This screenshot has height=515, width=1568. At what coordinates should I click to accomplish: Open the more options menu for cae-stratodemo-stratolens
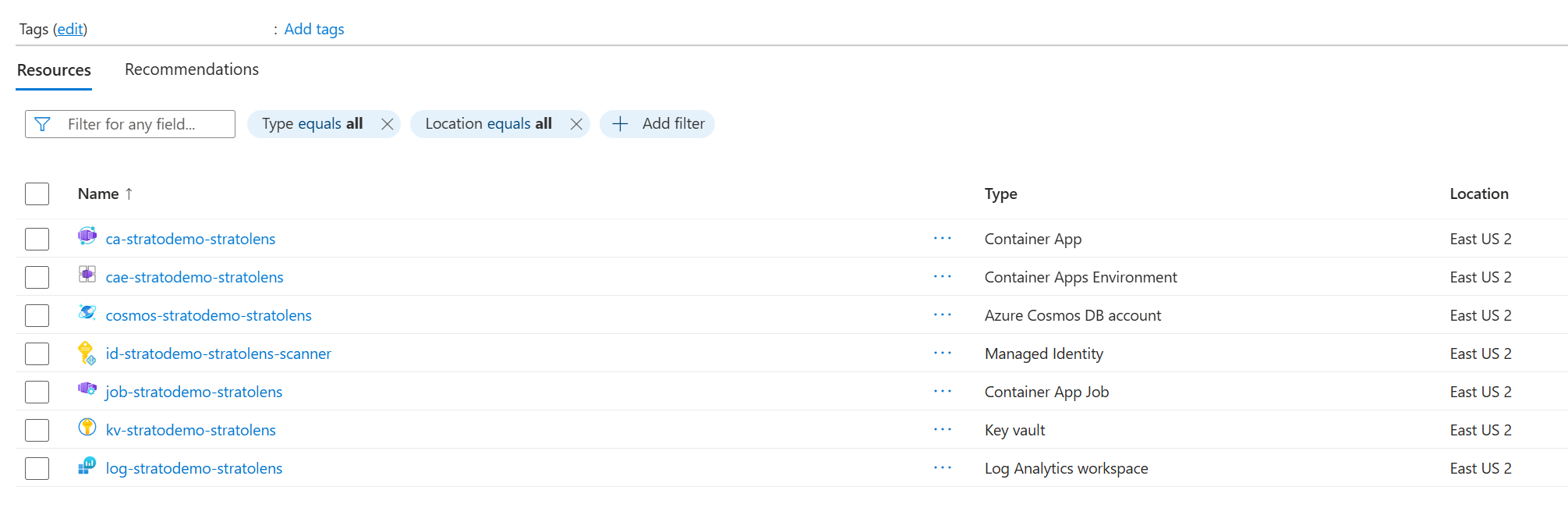[943, 277]
